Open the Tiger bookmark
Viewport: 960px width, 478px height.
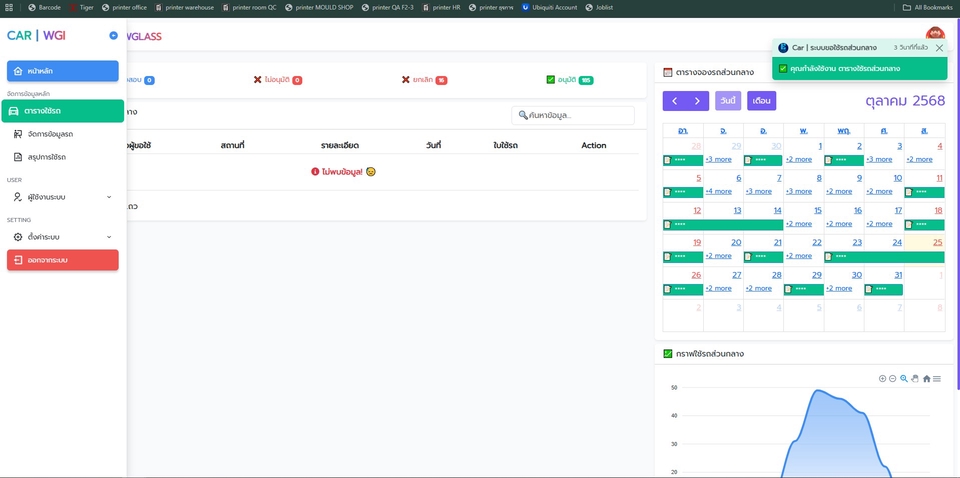click(x=81, y=7)
